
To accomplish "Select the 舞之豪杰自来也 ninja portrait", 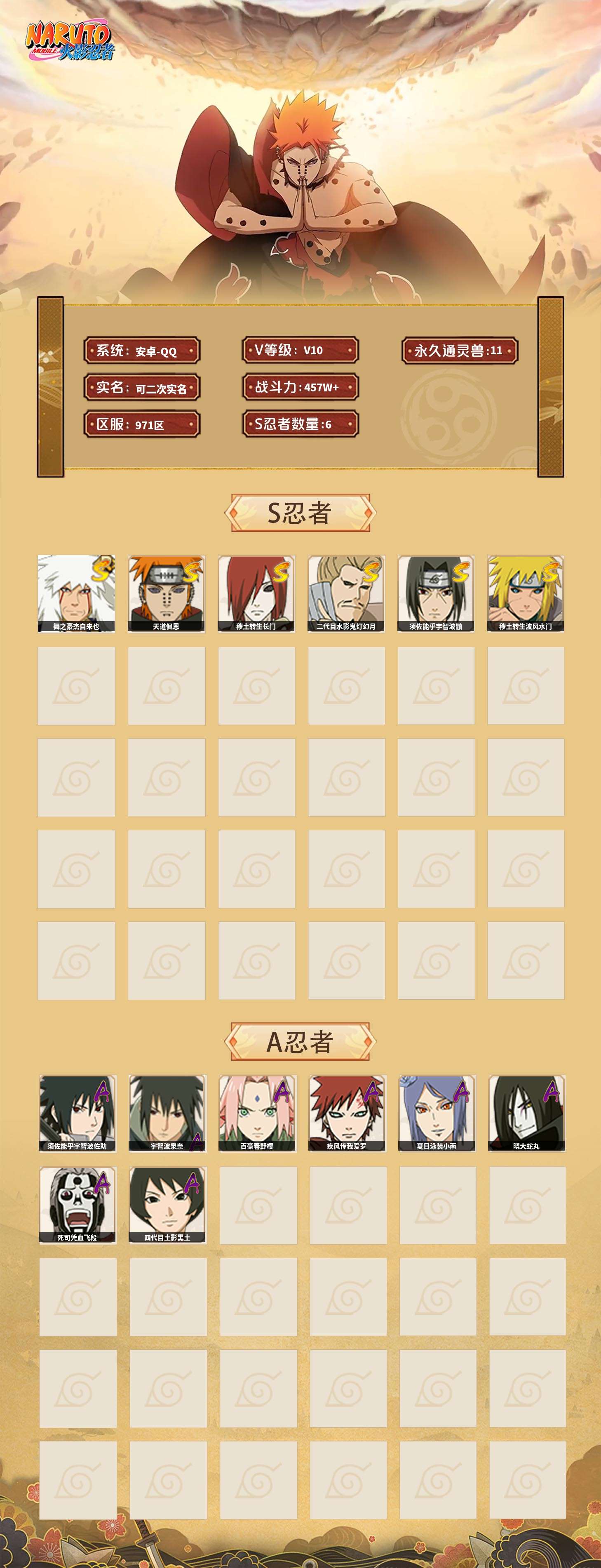I will 76,593.
